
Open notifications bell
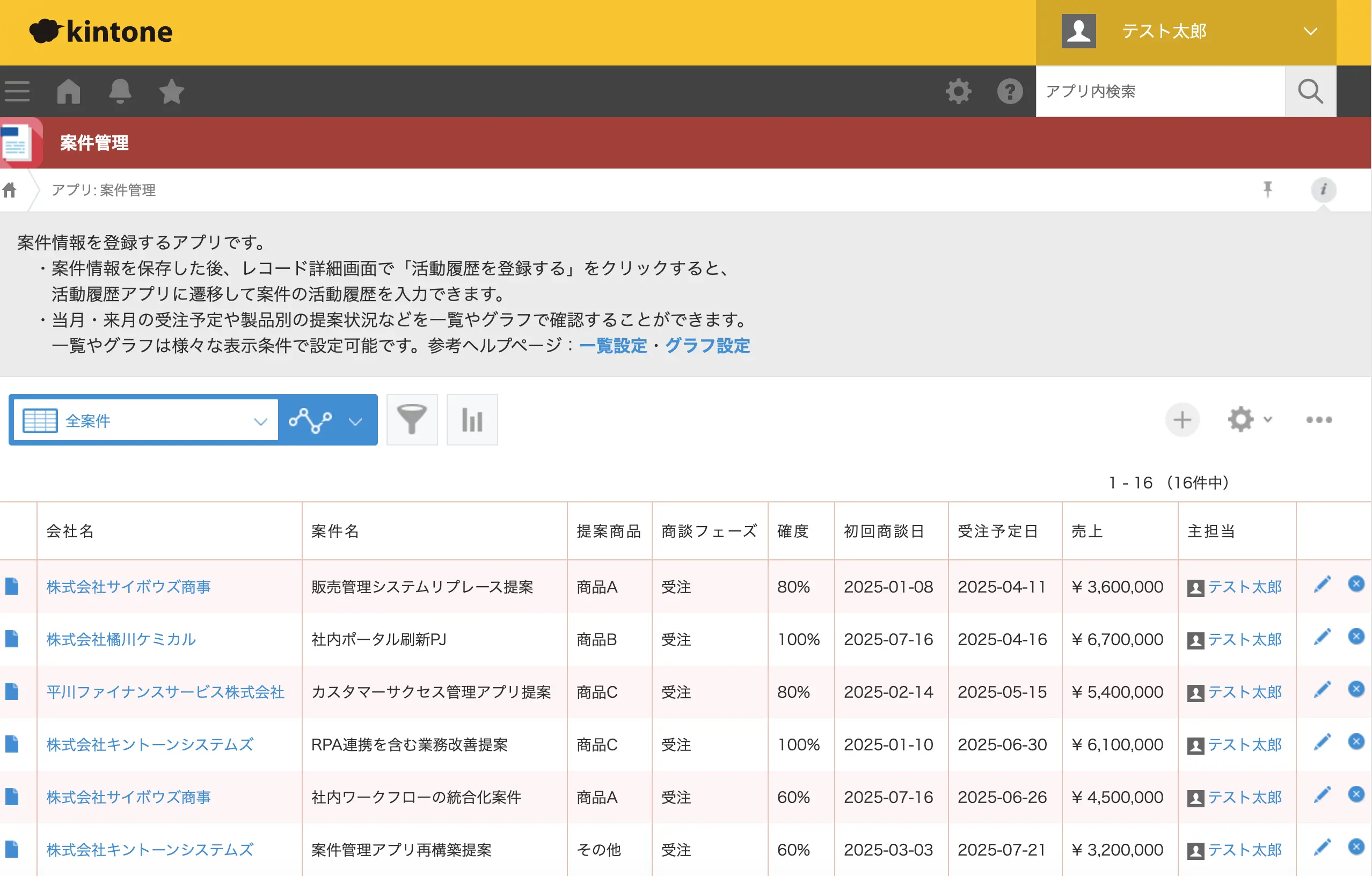coord(120,91)
